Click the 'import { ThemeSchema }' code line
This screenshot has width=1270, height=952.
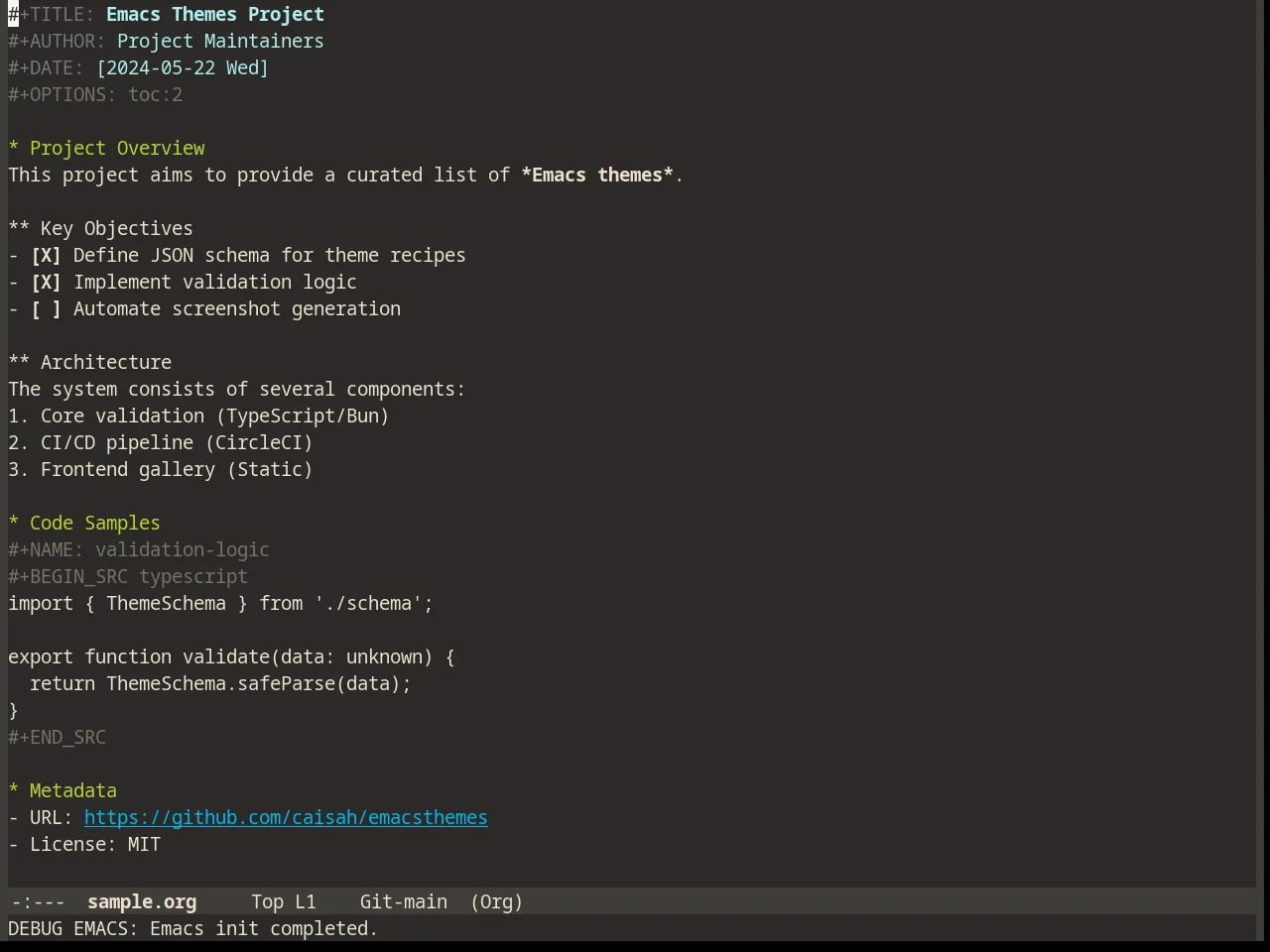pyautogui.click(x=220, y=603)
